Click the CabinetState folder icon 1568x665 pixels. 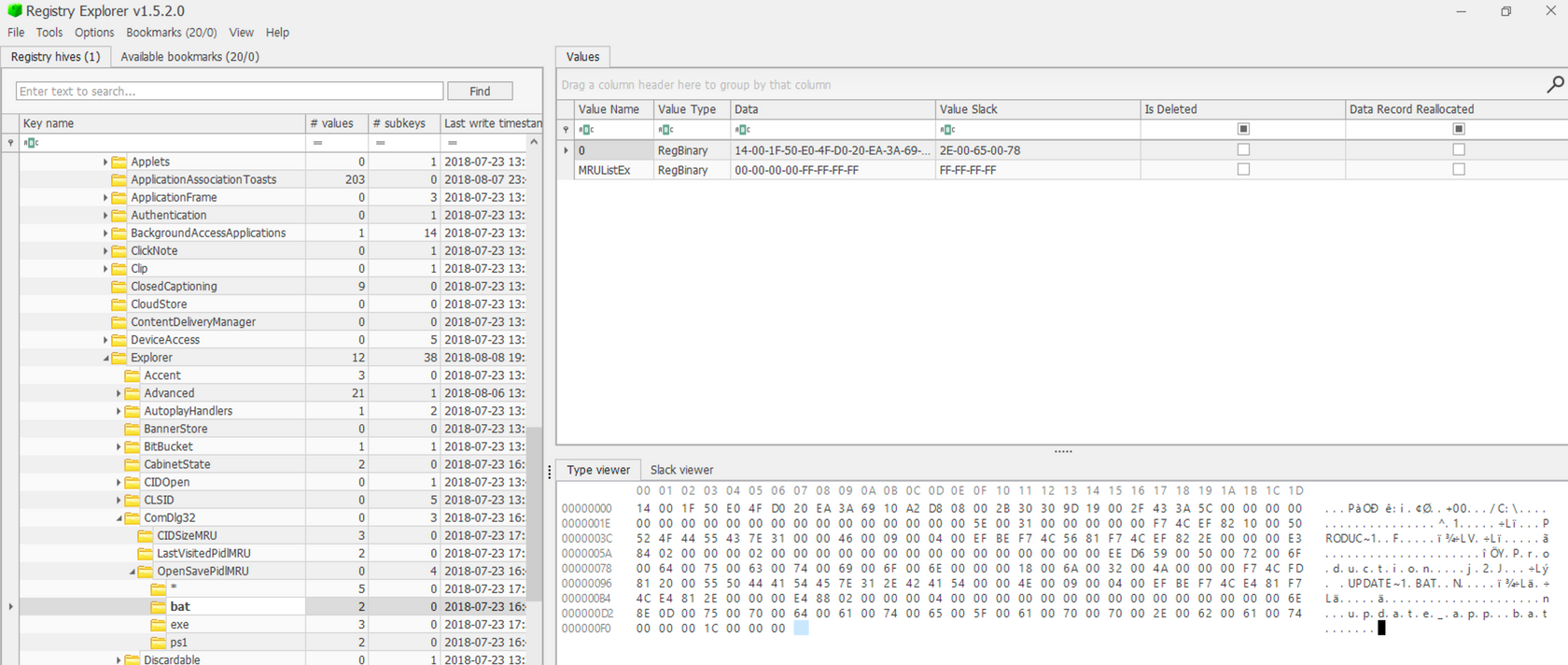point(133,464)
